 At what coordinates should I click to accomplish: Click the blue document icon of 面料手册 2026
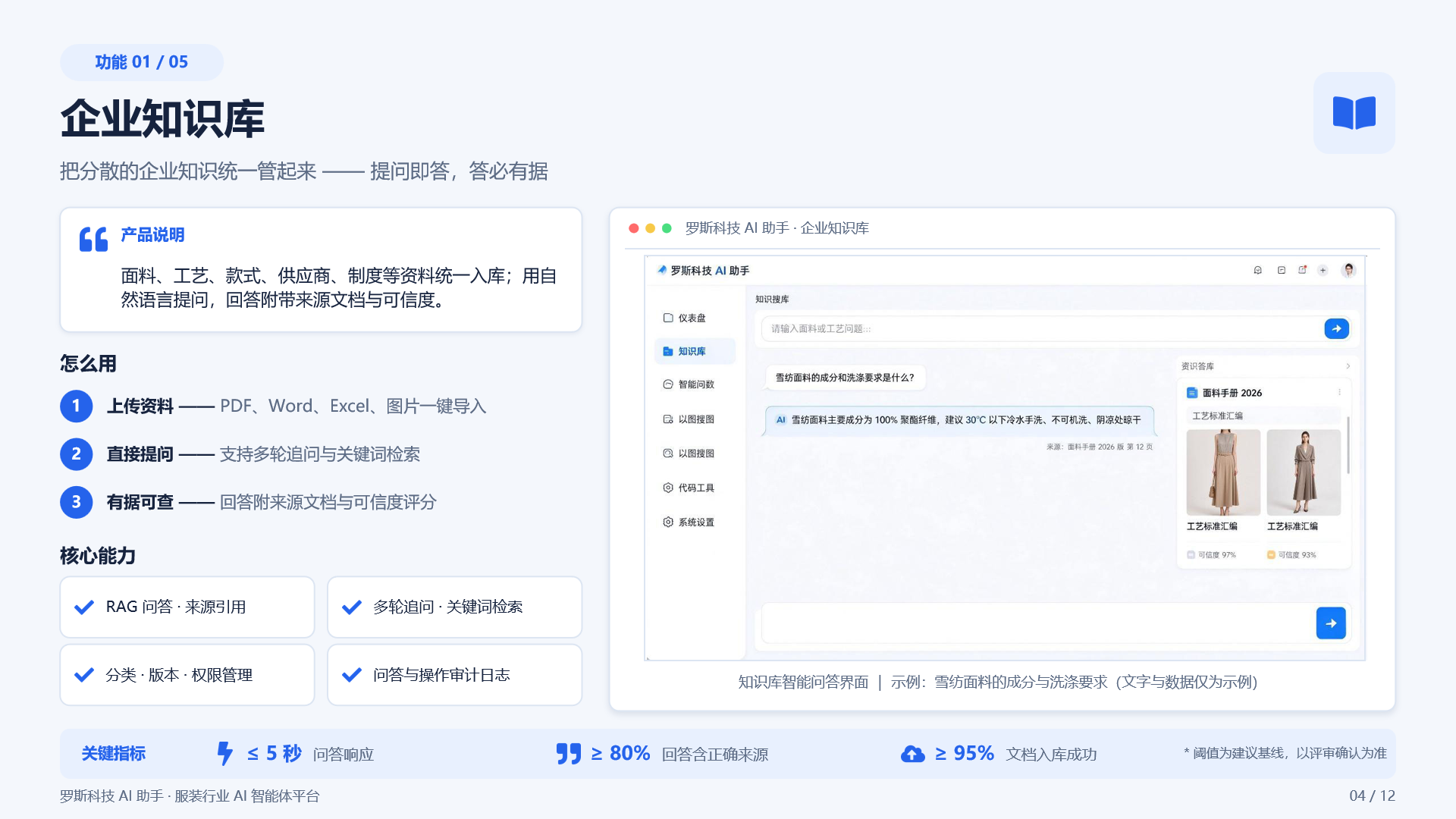click(x=1192, y=393)
